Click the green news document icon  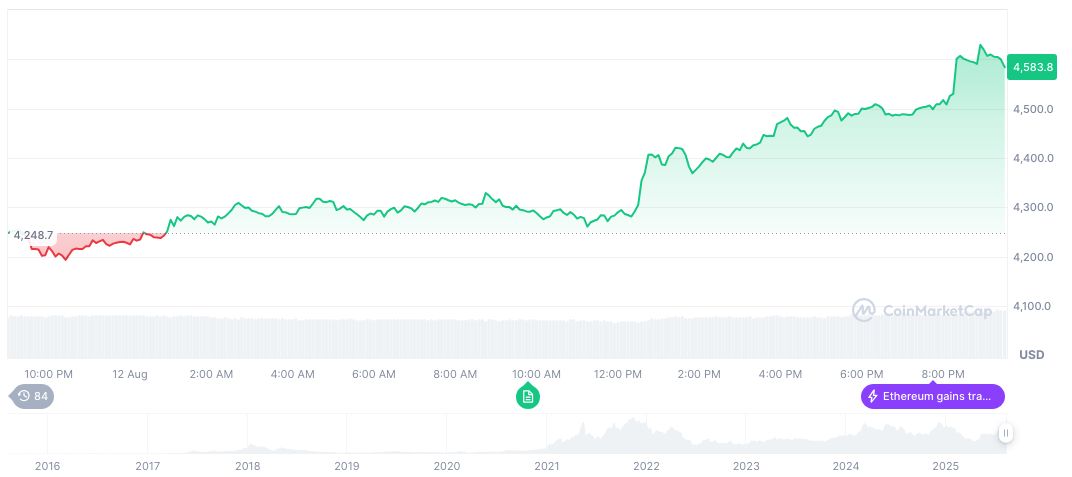(x=528, y=397)
